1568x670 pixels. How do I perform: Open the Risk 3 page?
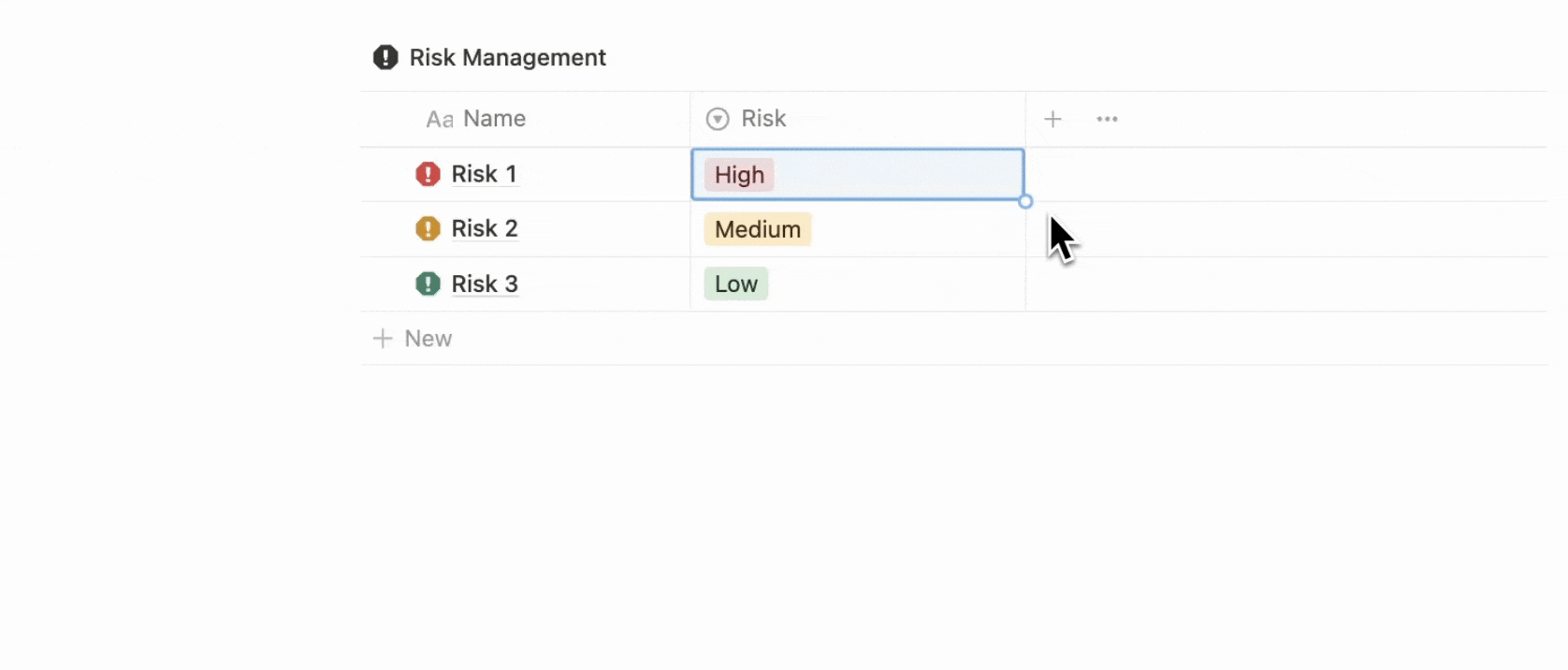point(485,284)
